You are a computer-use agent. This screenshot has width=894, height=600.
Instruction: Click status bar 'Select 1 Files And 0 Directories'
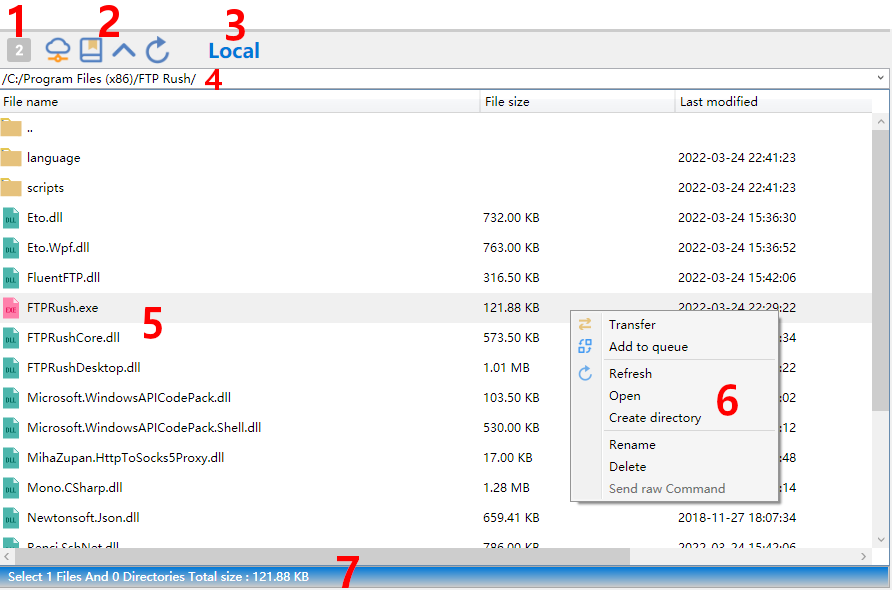pyautogui.click(x=96, y=577)
